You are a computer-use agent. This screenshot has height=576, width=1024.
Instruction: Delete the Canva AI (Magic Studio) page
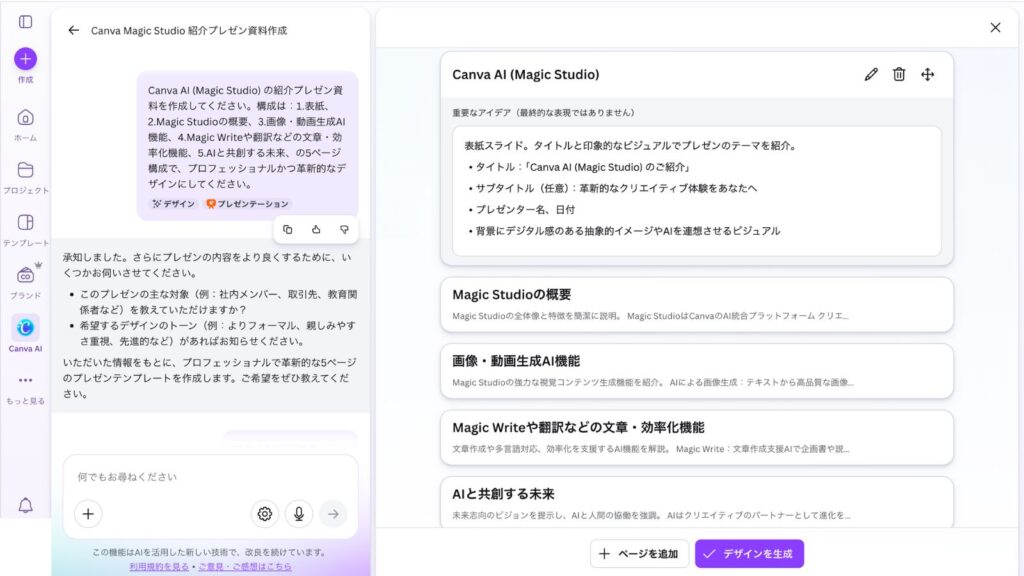pyautogui.click(x=899, y=74)
